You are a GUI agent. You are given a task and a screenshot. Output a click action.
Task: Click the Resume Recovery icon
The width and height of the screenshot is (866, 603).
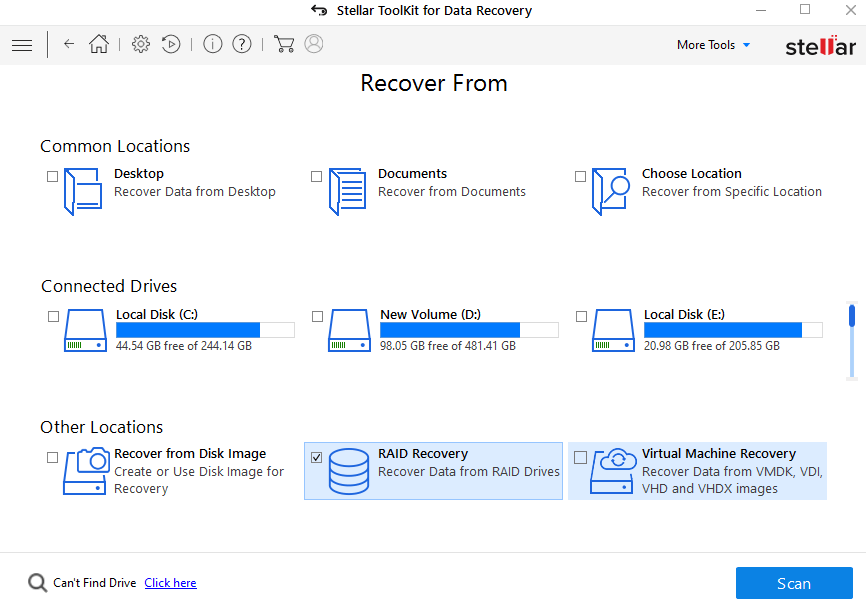(x=170, y=44)
